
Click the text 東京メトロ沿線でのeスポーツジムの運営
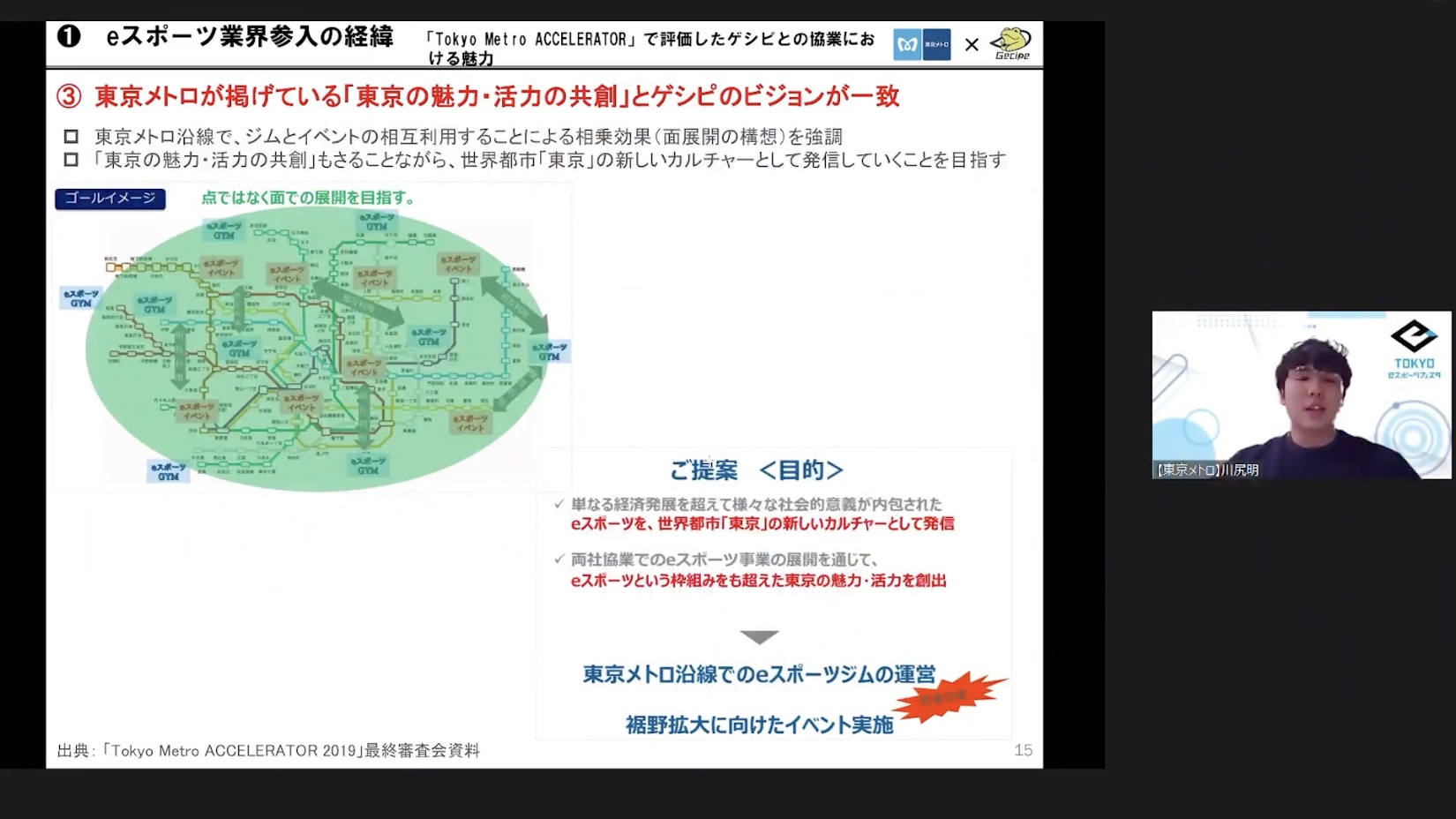(x=759, y=675)
